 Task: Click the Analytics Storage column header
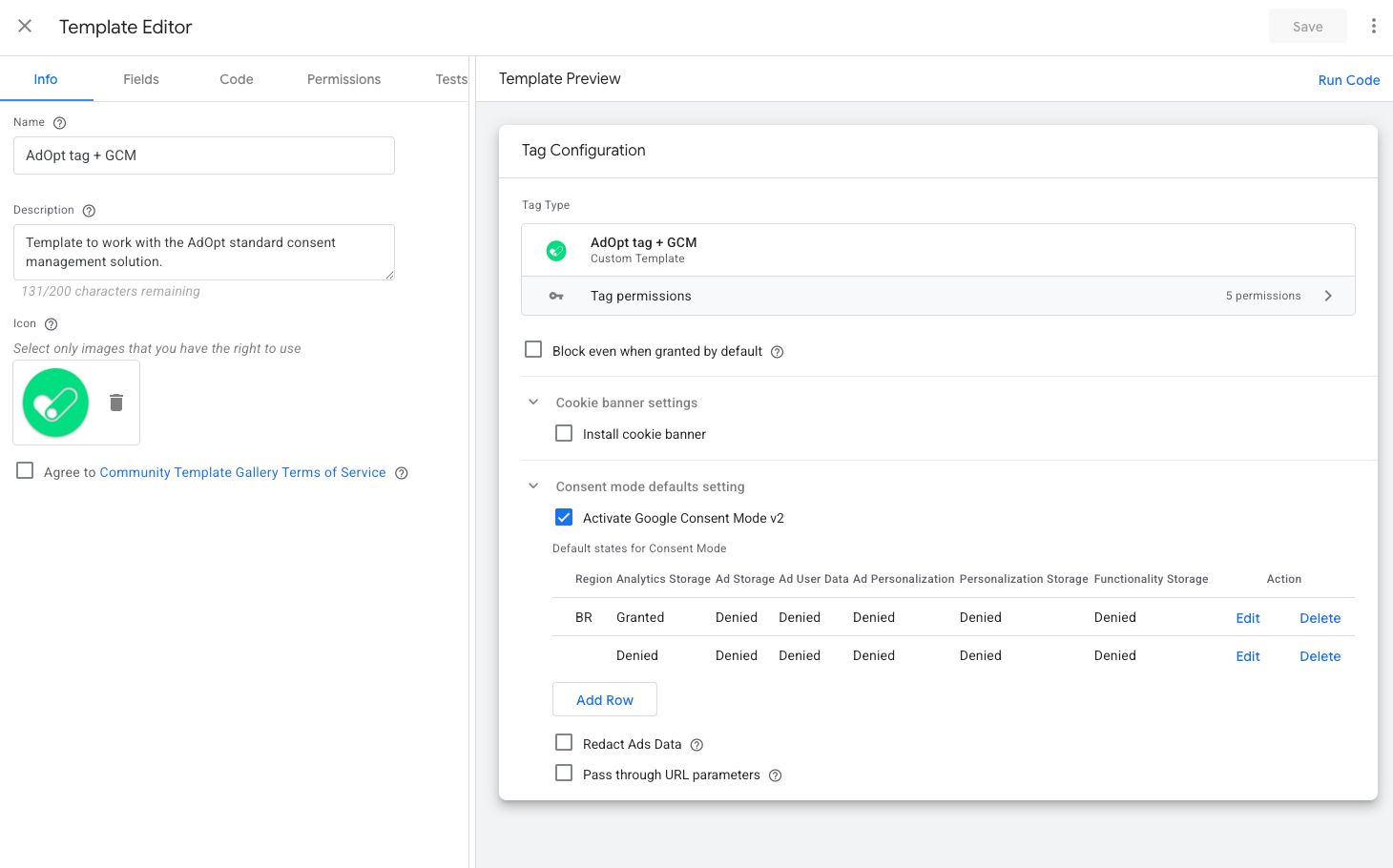coord(663,579)
